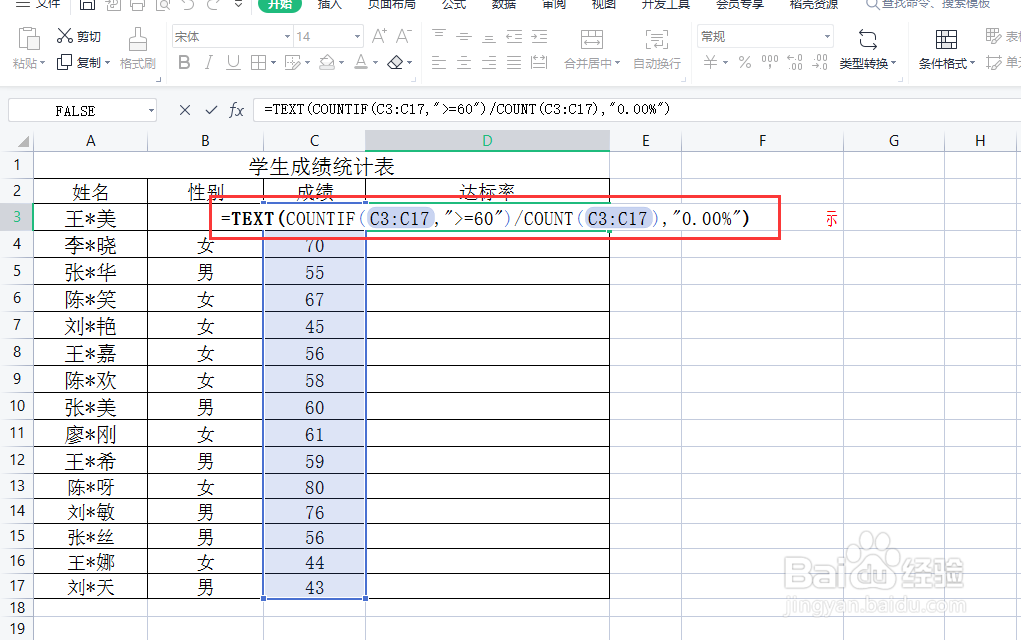This screenshot has width=1021, height=640.
Task: Switch to the 视图 tab
Action: [x=604, y=4]
